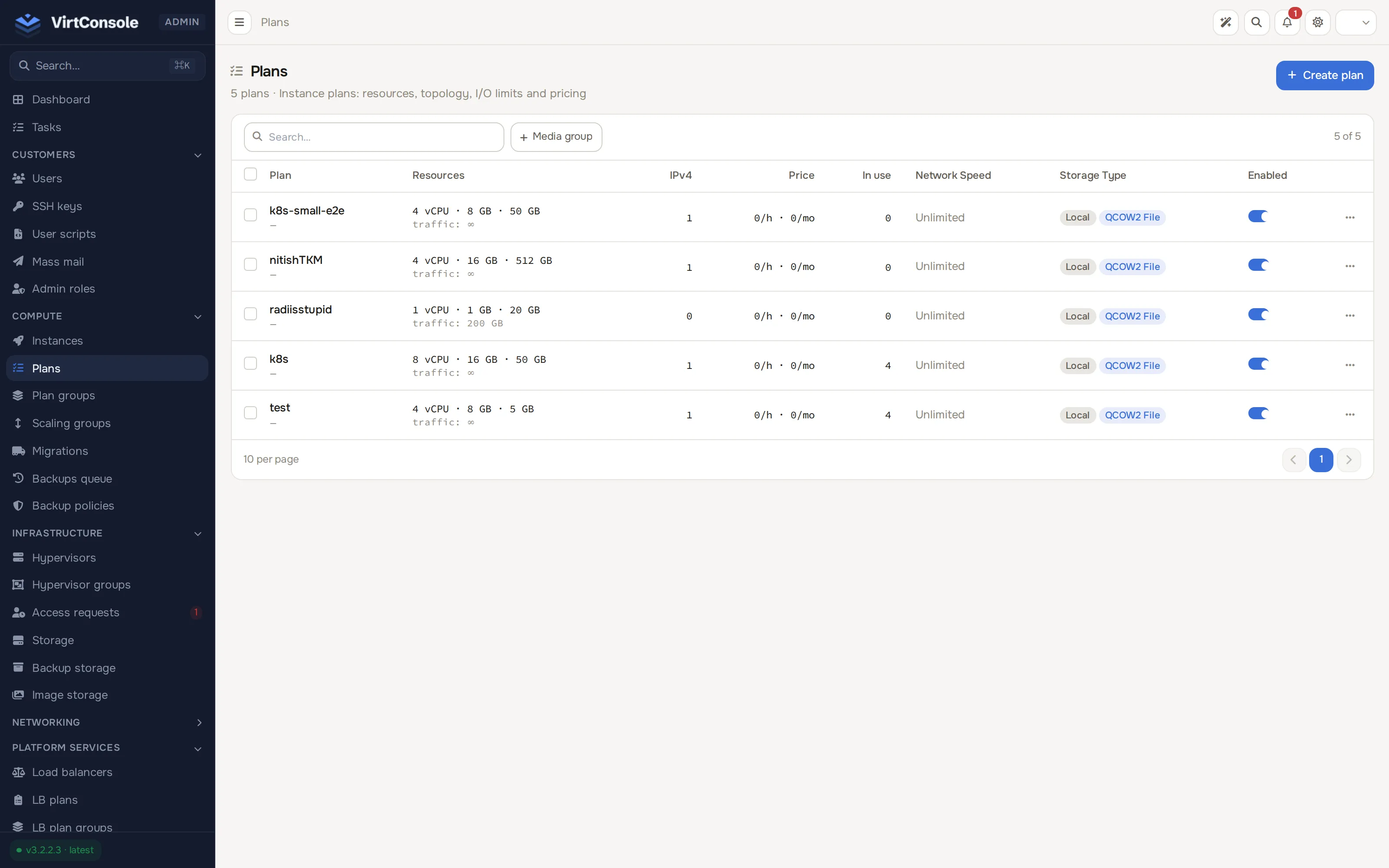Collapse the CUSTOMERS section
Image resolution: width=1389 pixels, height=868 pixels.
point(107,155)
